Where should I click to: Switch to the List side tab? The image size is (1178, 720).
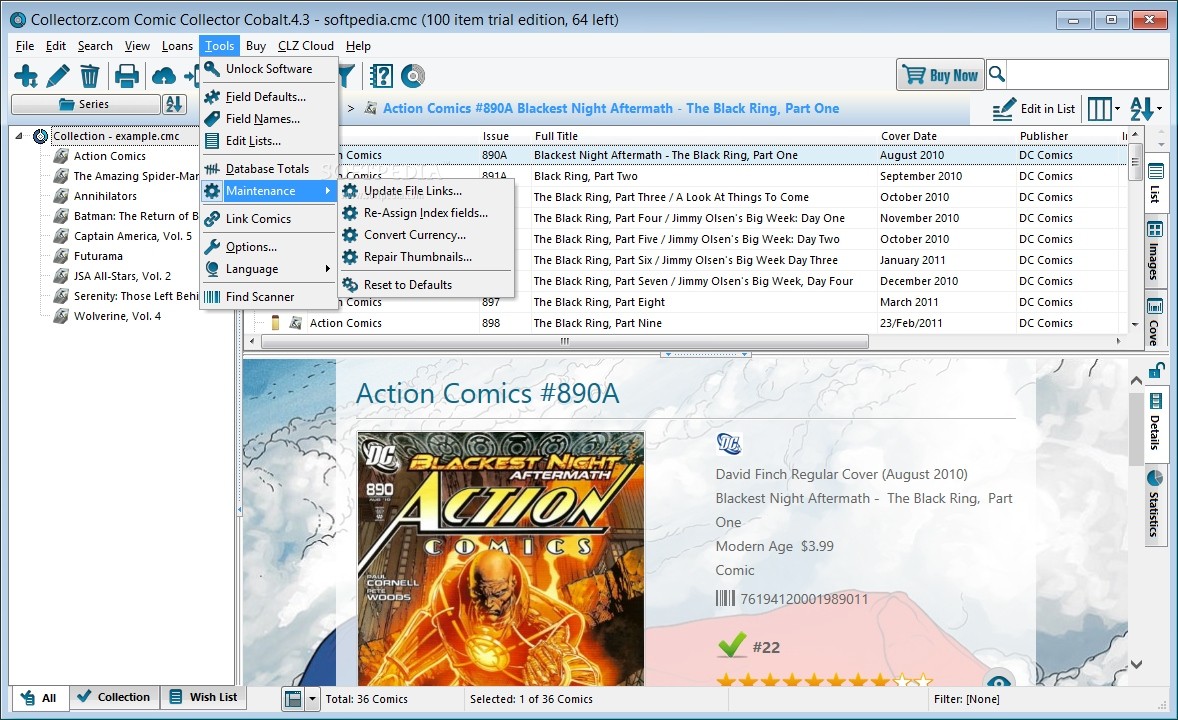(1155, 182)
